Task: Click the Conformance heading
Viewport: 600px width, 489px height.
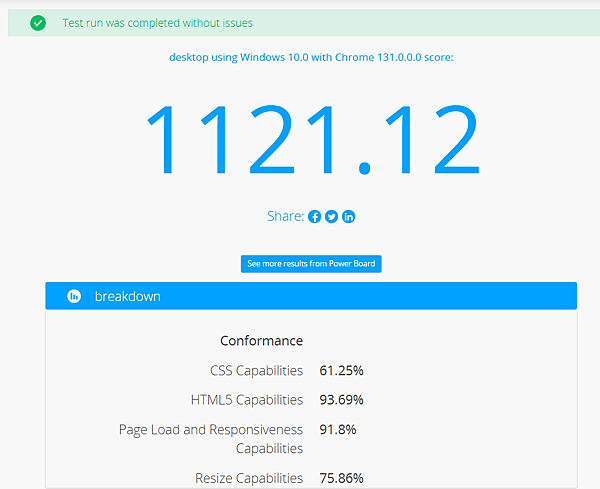Action: (x=262, y=341)
